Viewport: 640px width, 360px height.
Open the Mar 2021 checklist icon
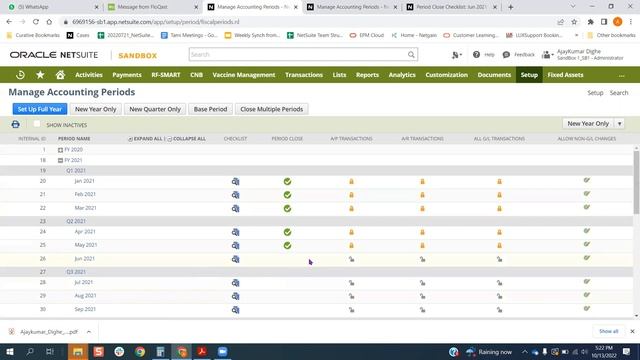(x=236, y=209)
